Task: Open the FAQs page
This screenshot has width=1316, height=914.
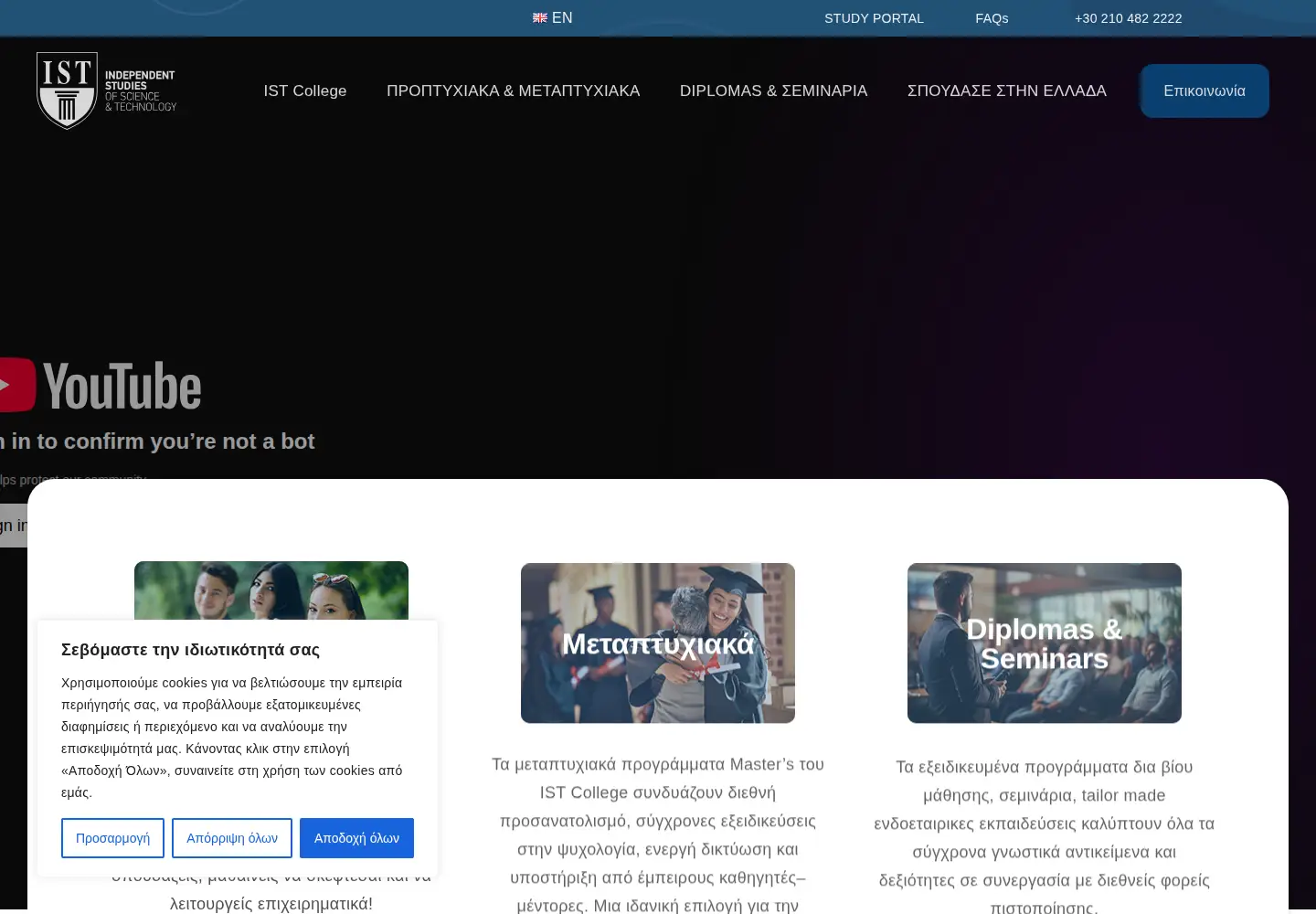Action: [x=992, y=18]
